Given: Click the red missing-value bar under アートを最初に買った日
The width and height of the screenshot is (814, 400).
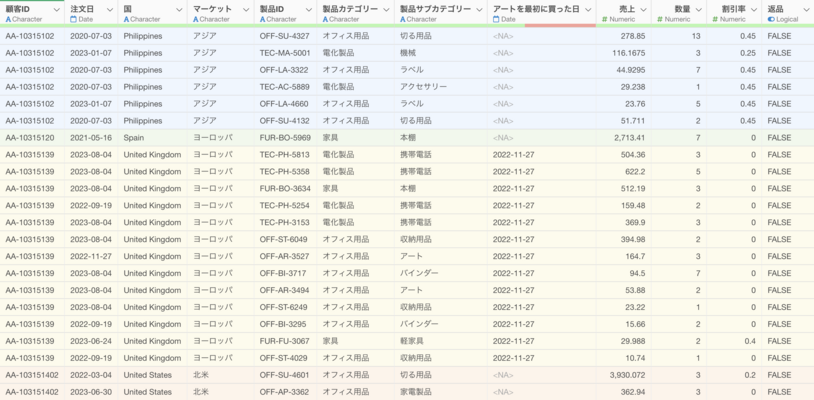Looking at the screenshot, I should point(560,25).
